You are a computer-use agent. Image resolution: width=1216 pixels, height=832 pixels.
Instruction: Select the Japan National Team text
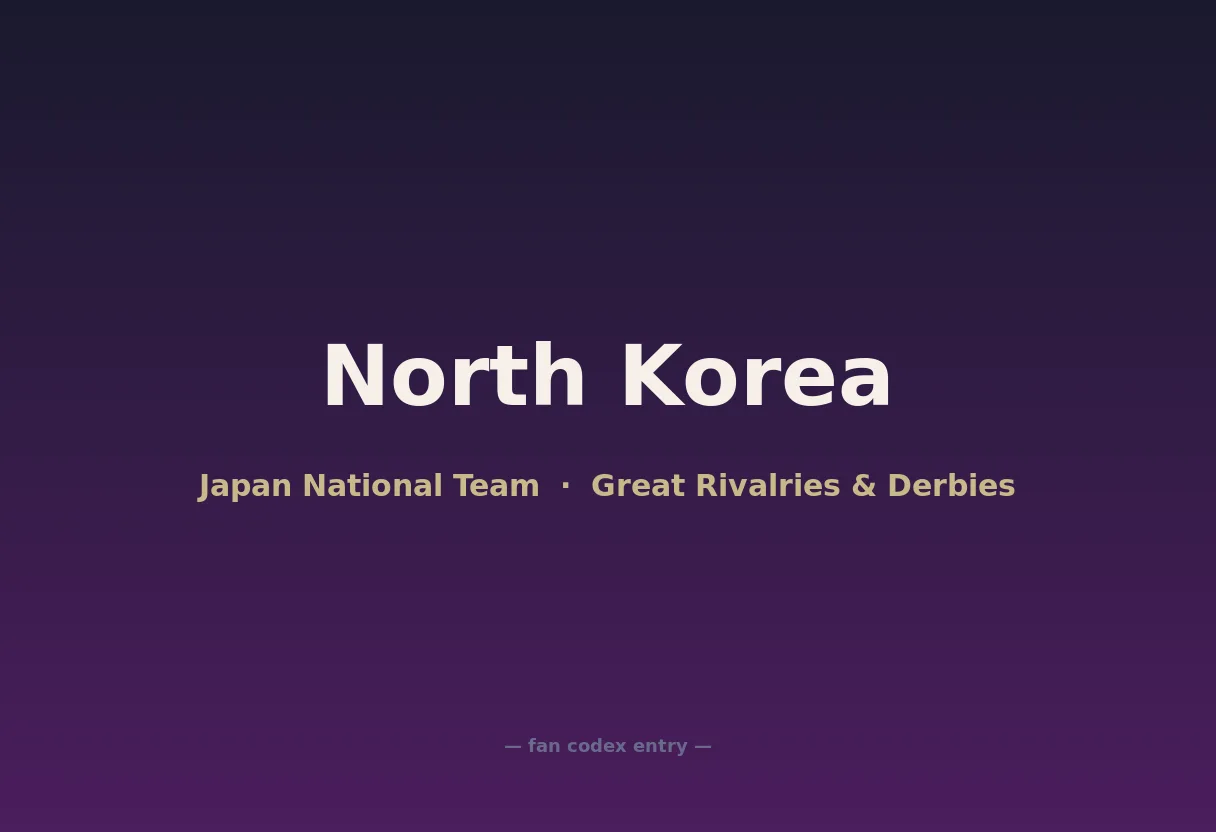pyautogui.click(x=369, y=486)
